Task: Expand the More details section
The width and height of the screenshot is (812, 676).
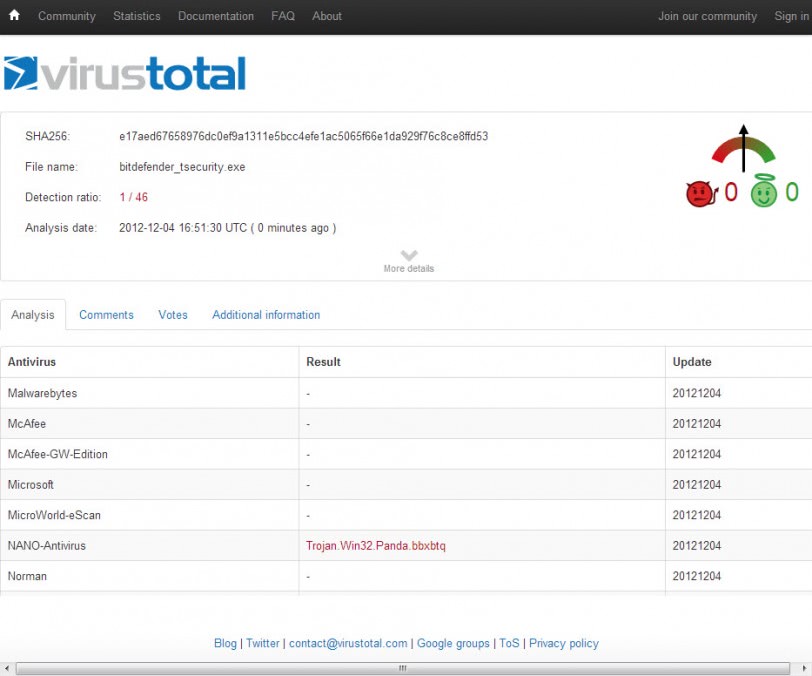Action: tap(408, 268)
